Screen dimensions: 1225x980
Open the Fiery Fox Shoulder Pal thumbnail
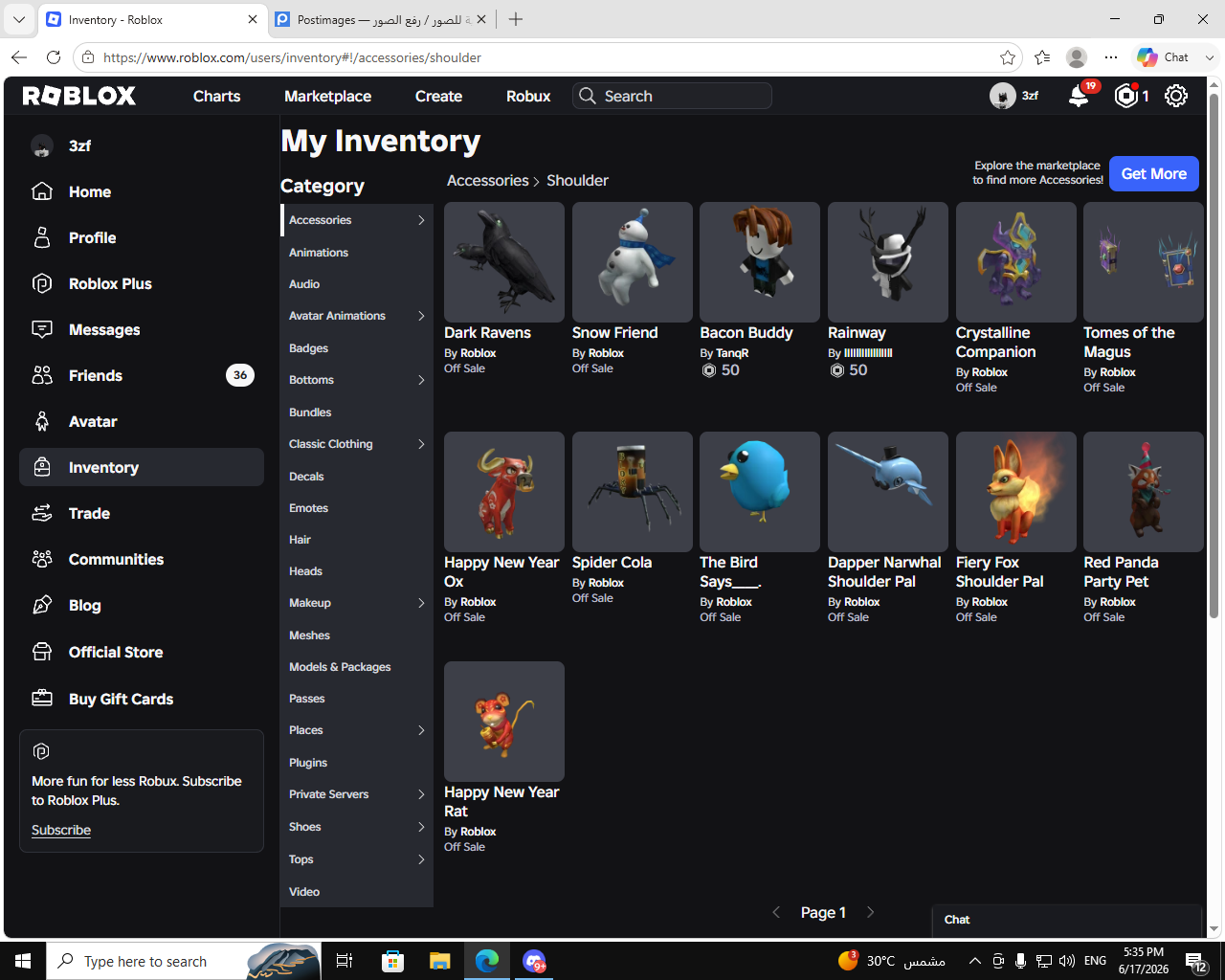1016,492
